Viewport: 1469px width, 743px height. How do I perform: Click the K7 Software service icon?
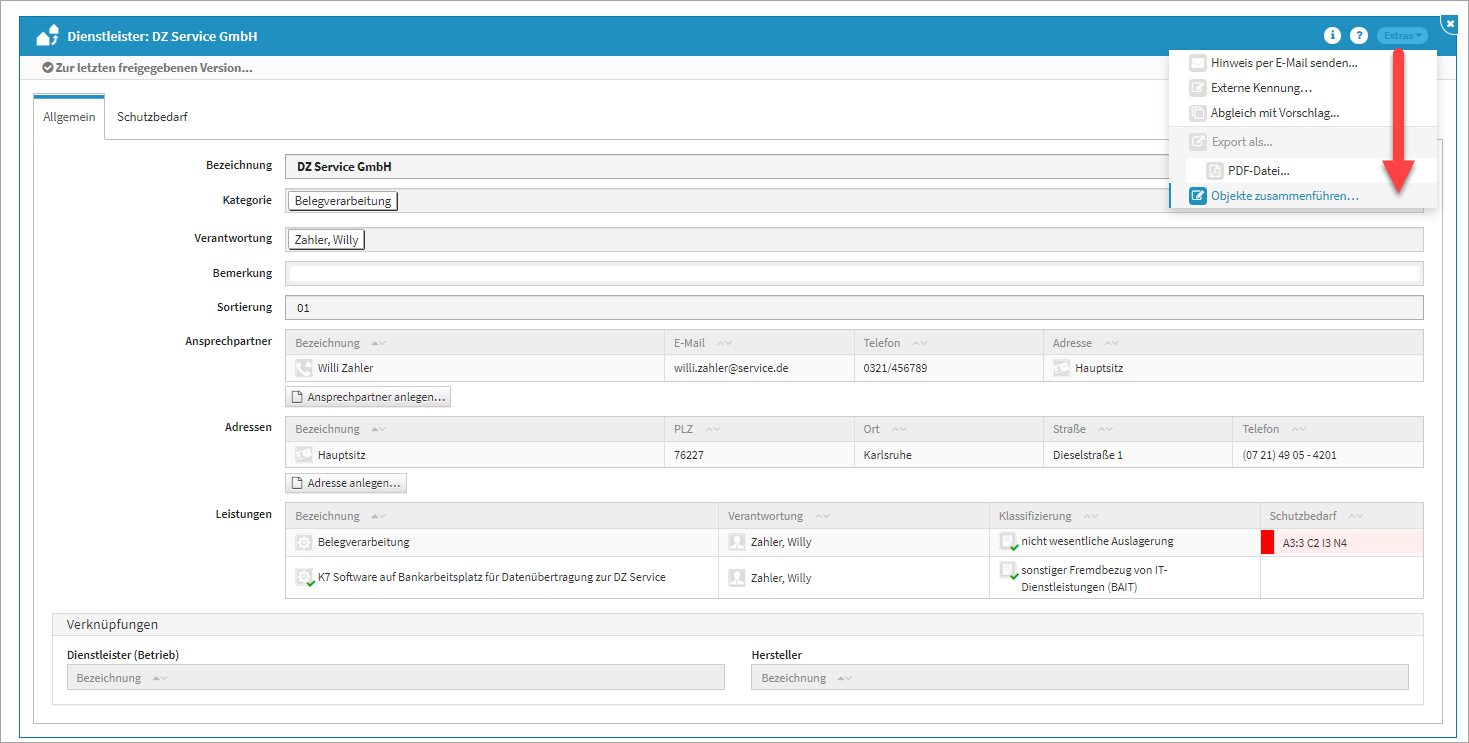pos(305,578)
